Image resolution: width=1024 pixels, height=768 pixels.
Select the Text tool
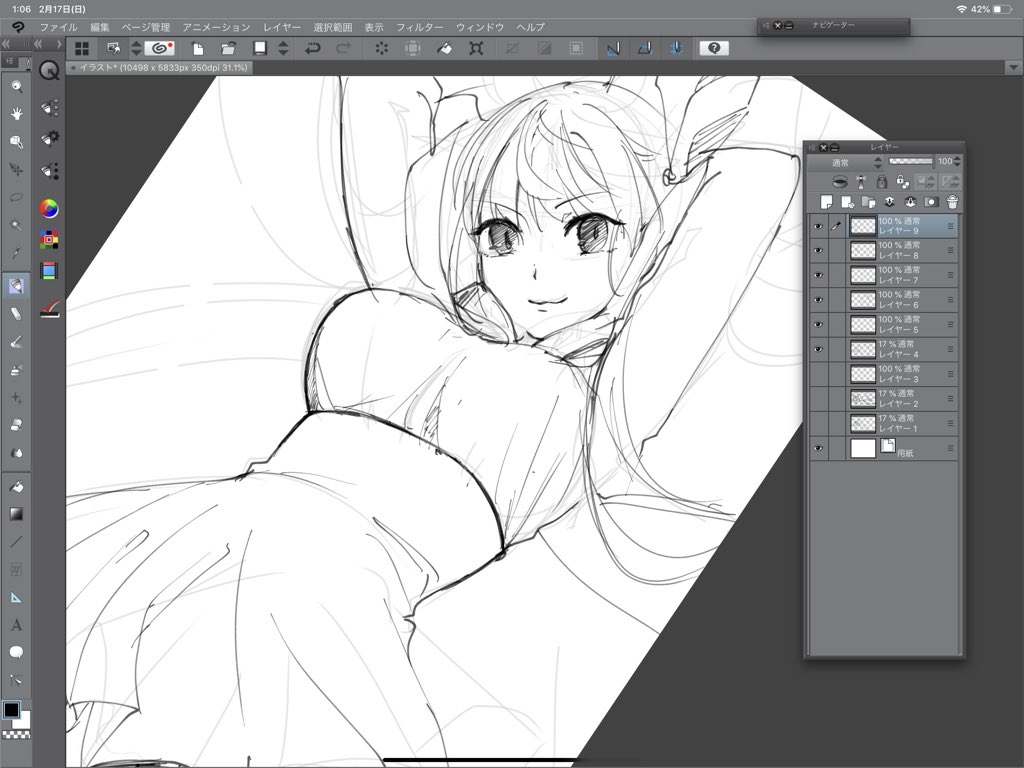point(16,625)
